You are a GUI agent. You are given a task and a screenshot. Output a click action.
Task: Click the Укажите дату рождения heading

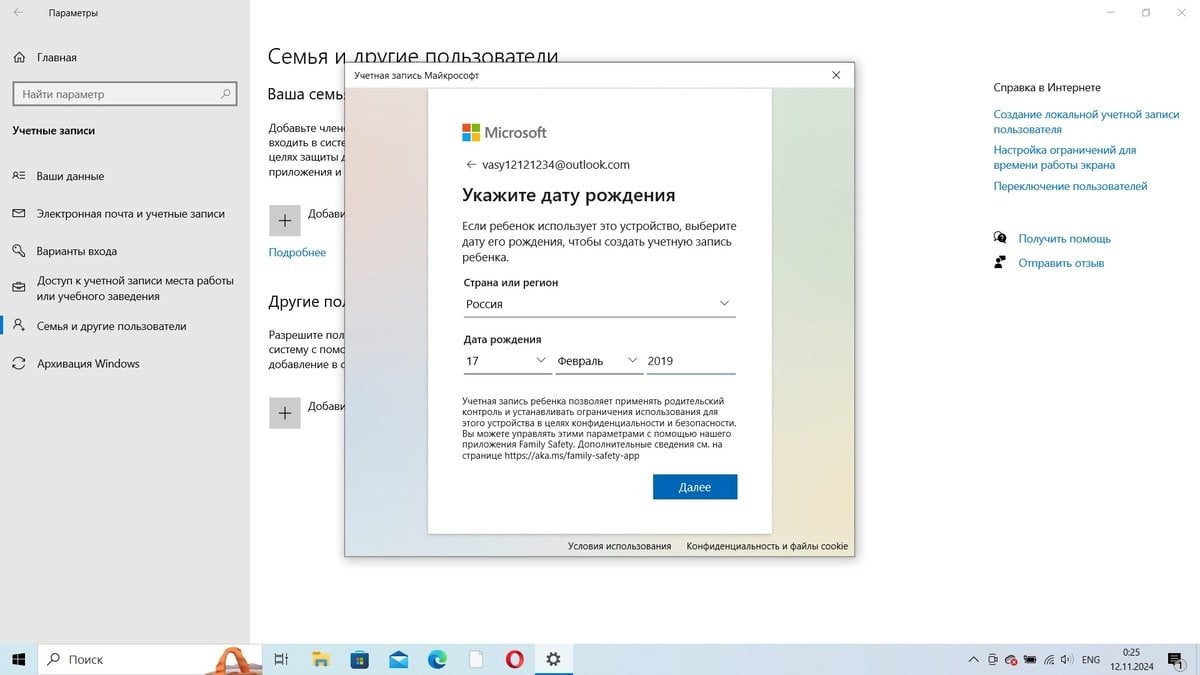point(568,195)
